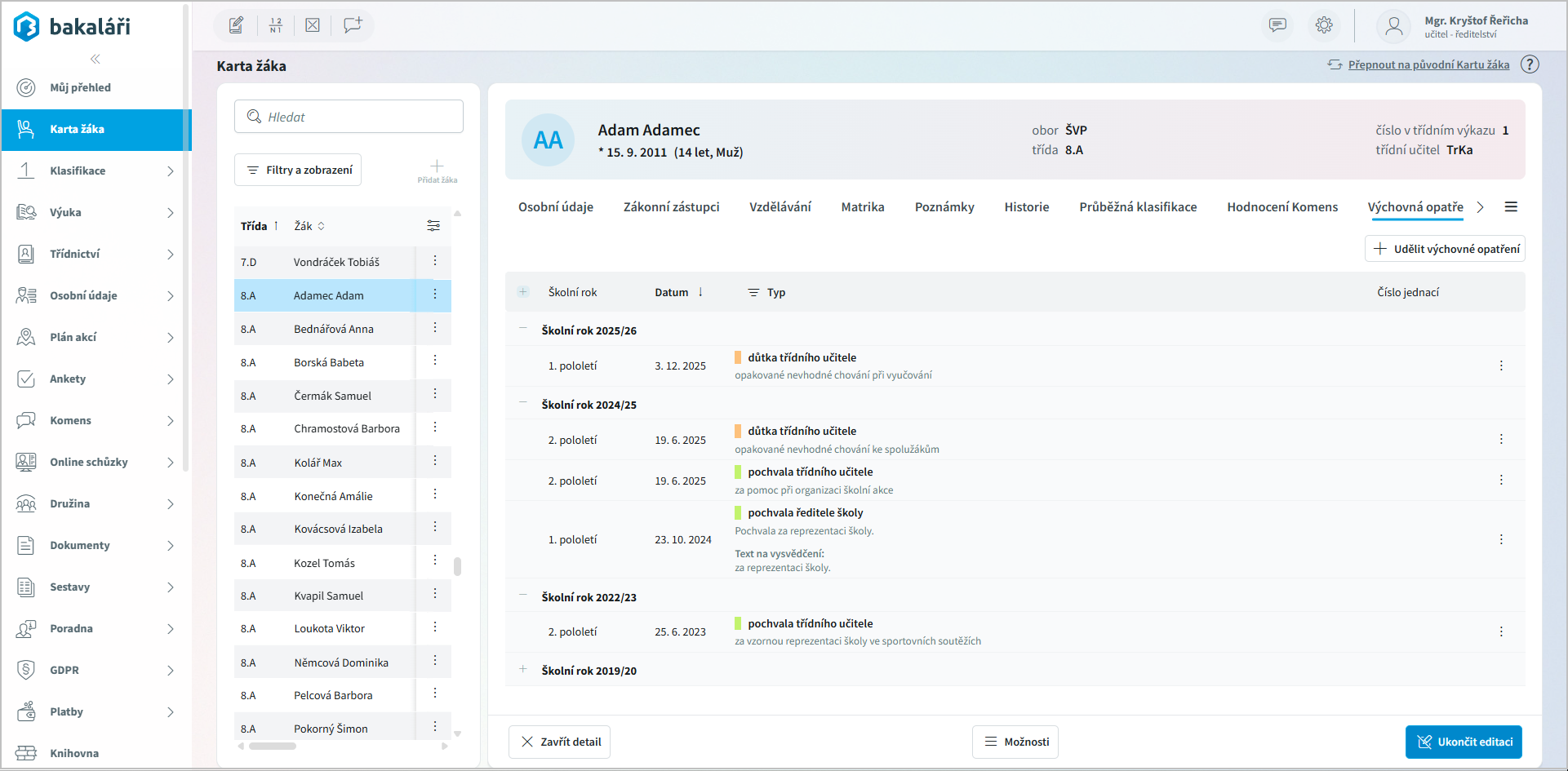Click the Hledat search field
The height and width of the screenshot is (771, 1568).
pos(349,117)
